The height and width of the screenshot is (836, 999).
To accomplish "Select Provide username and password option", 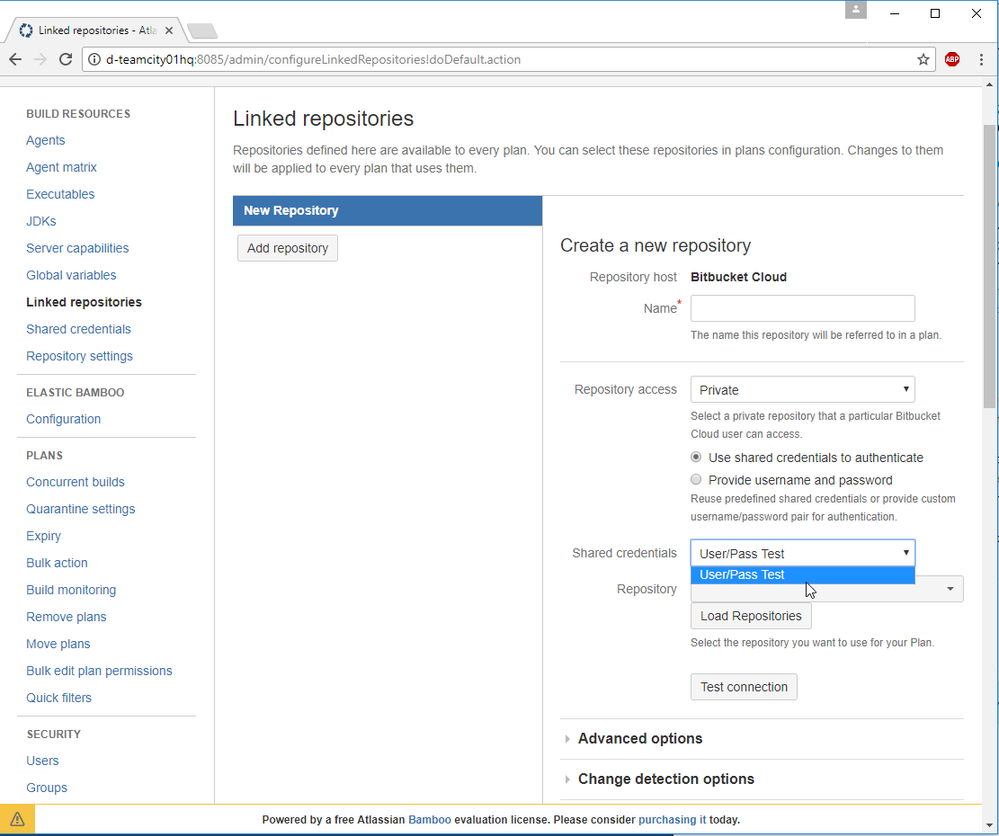I will (x=696, y=479).
